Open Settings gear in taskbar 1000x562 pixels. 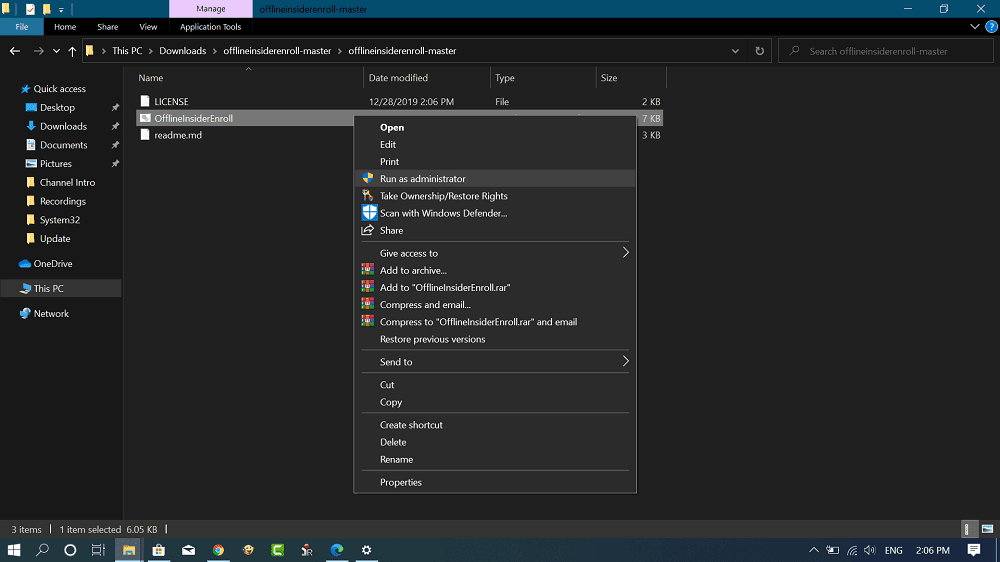click(x=367, y=550)
